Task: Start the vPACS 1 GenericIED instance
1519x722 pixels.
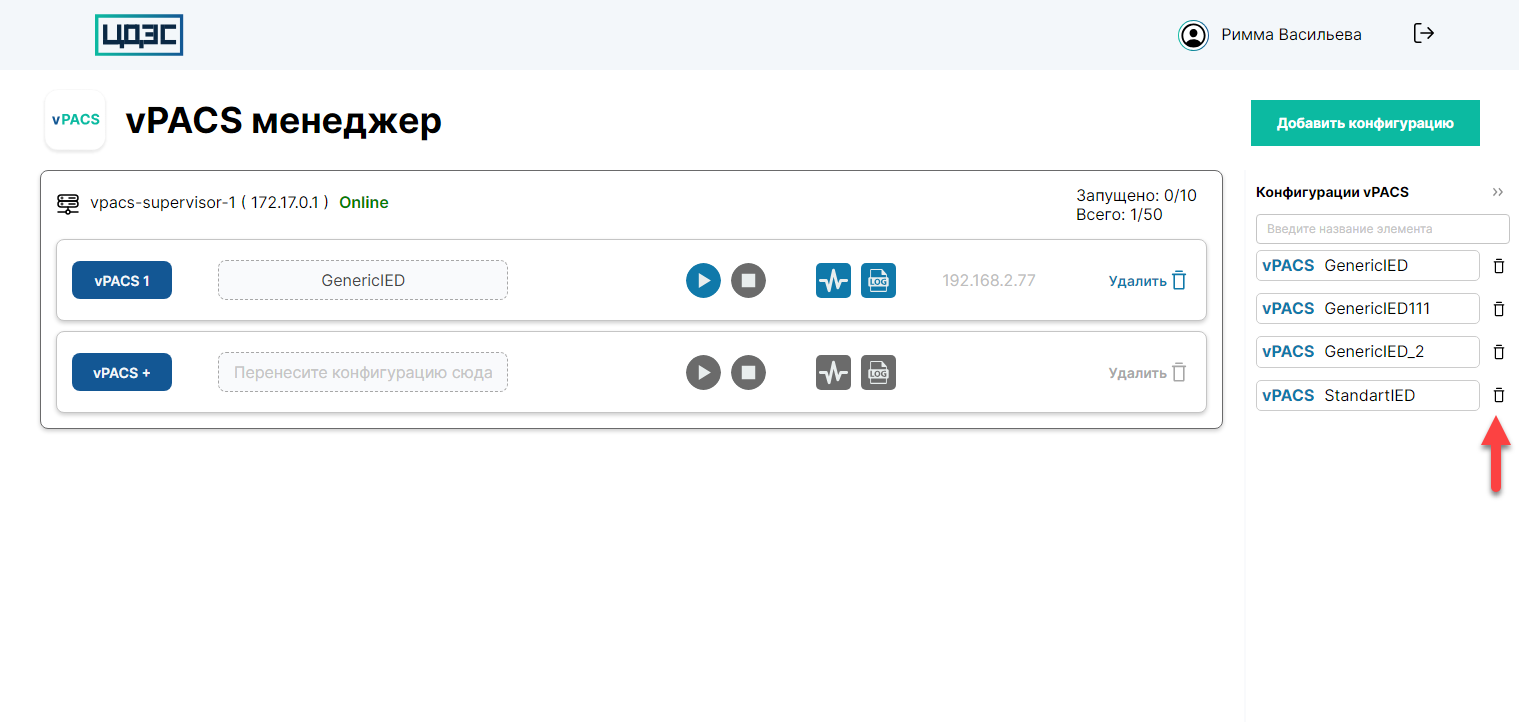Action: 703,281
